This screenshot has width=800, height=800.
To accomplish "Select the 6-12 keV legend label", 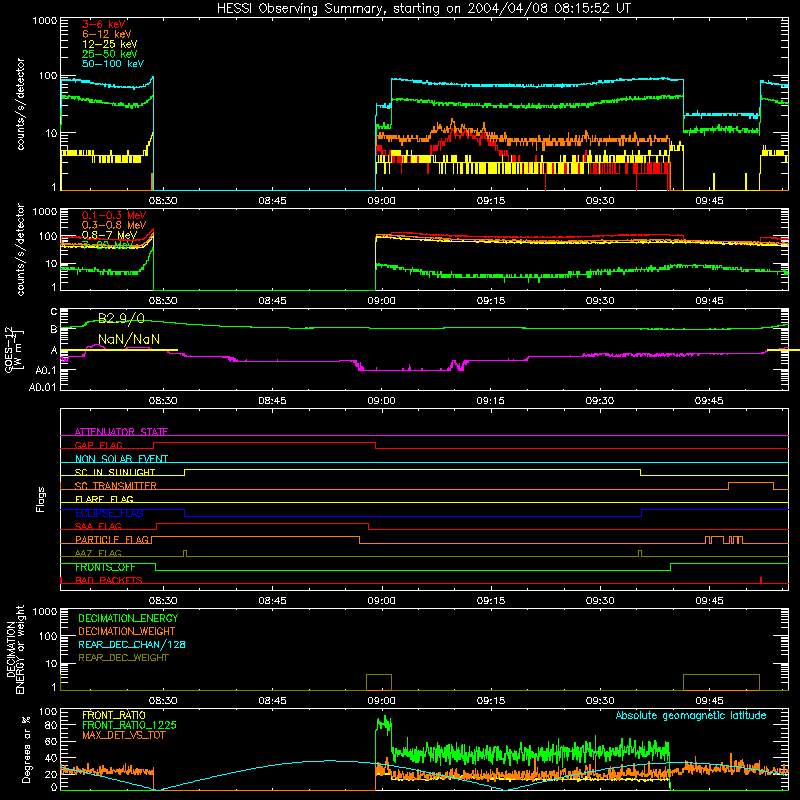I will pos(107,34).
